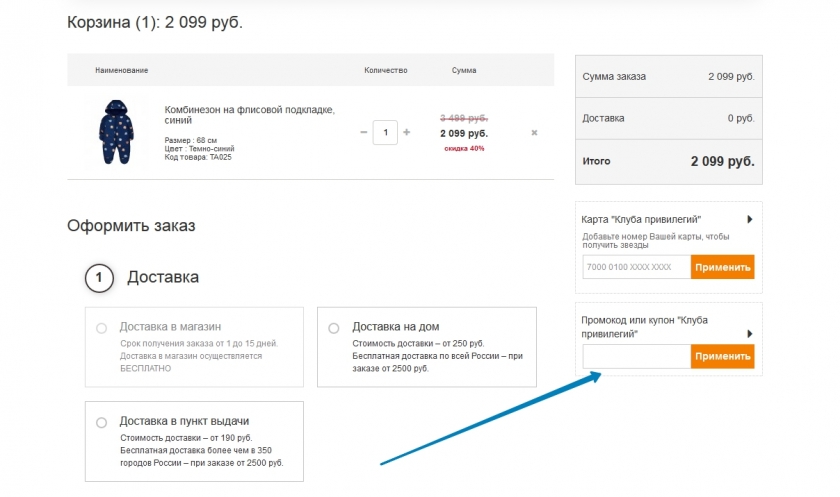Click the Сумма column header
Viewport: 840px width, 497px height.
(x=464, y=70)
